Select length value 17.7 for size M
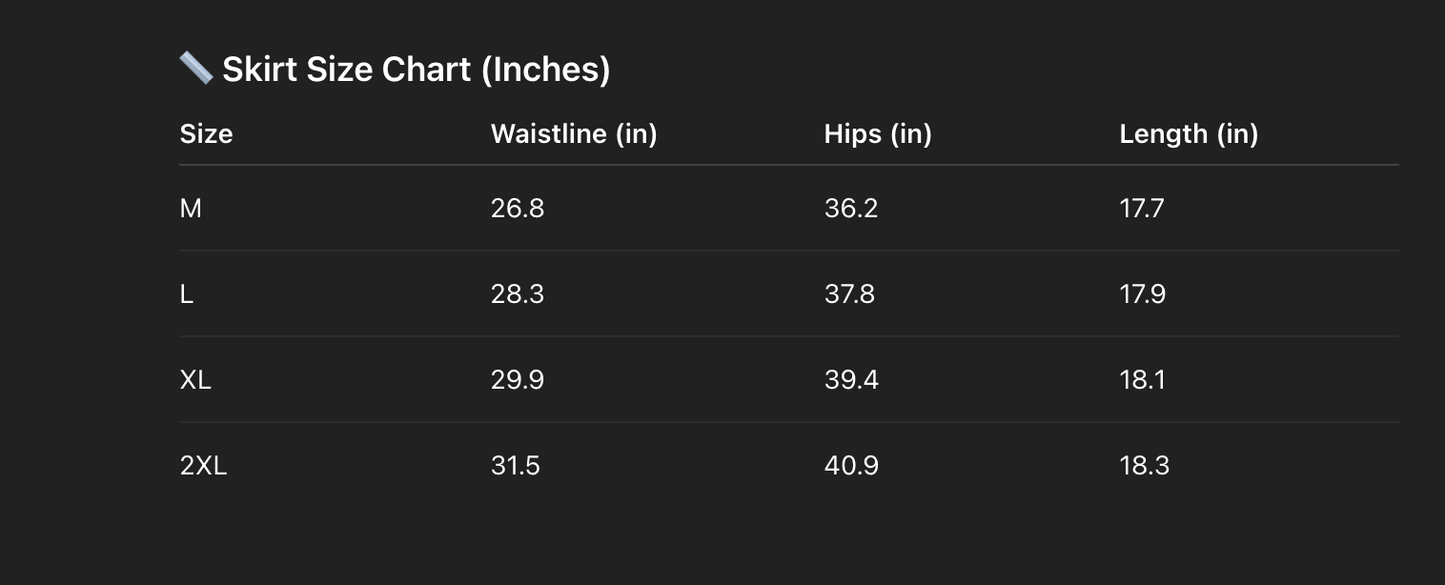This screenshot has height=585, width=1445. 1142,208
